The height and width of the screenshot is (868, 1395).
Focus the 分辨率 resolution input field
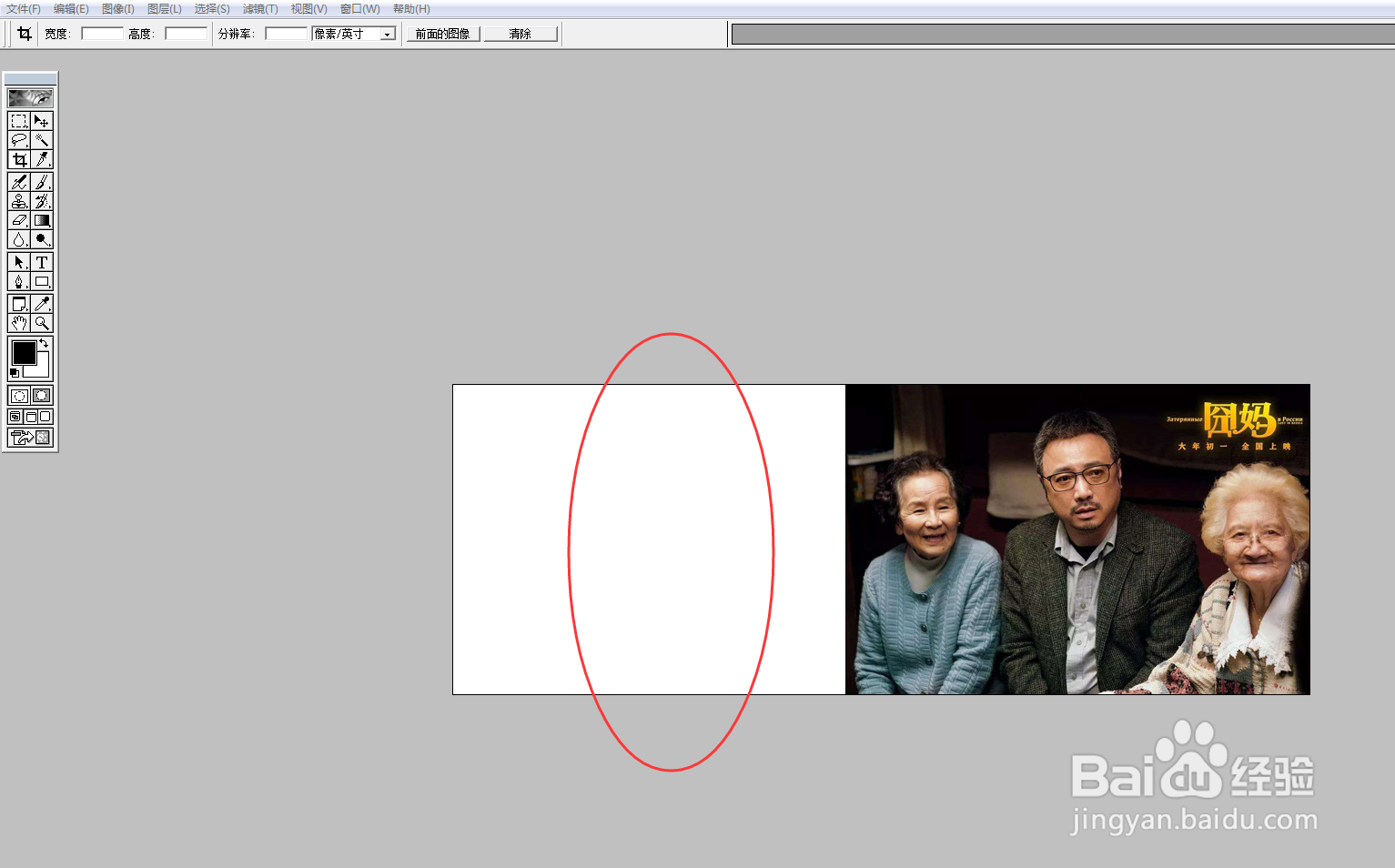tap(287, 34)
